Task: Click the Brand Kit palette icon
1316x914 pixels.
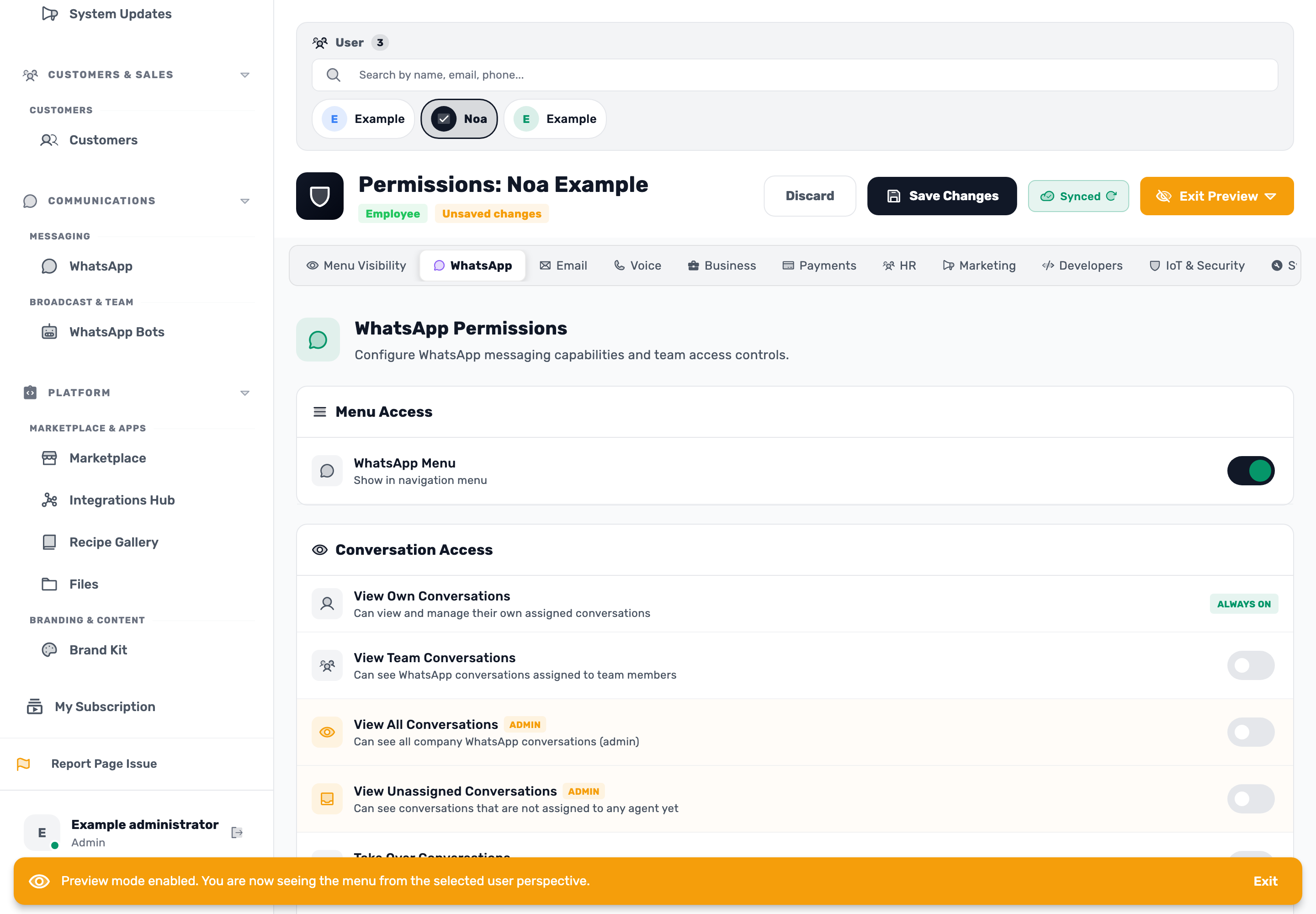Action: (49, 650)
